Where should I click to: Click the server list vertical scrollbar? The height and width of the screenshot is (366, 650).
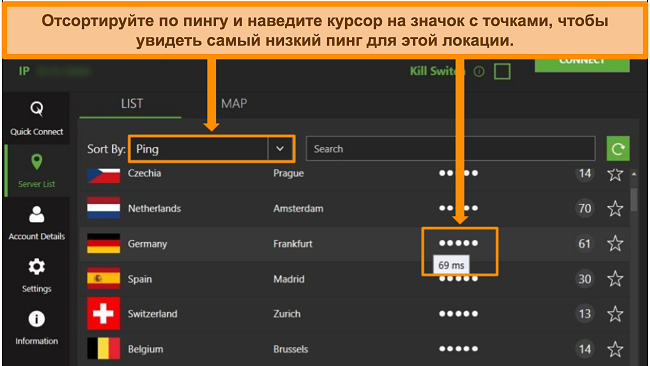pos(634,200)
